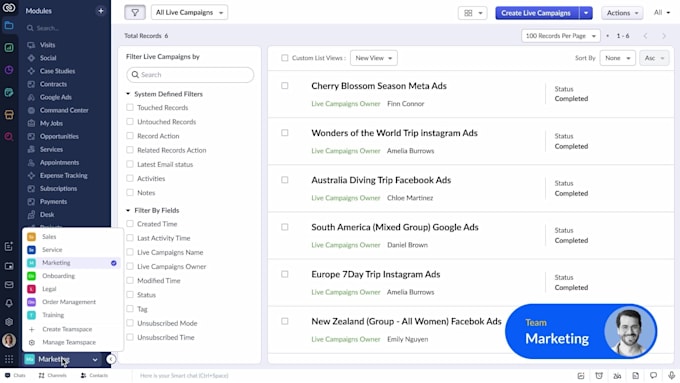The image size is (680, 383).
Task: Click the add module plus icon
Action: coord(101,11)
